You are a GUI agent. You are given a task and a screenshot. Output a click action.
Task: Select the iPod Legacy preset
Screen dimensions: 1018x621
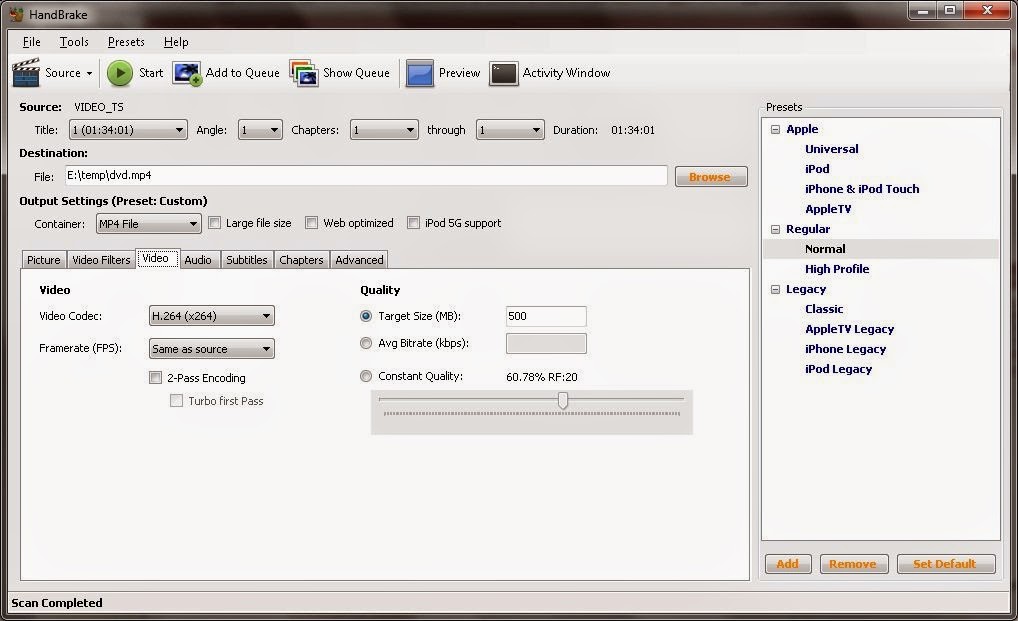(x=838, y=369)
